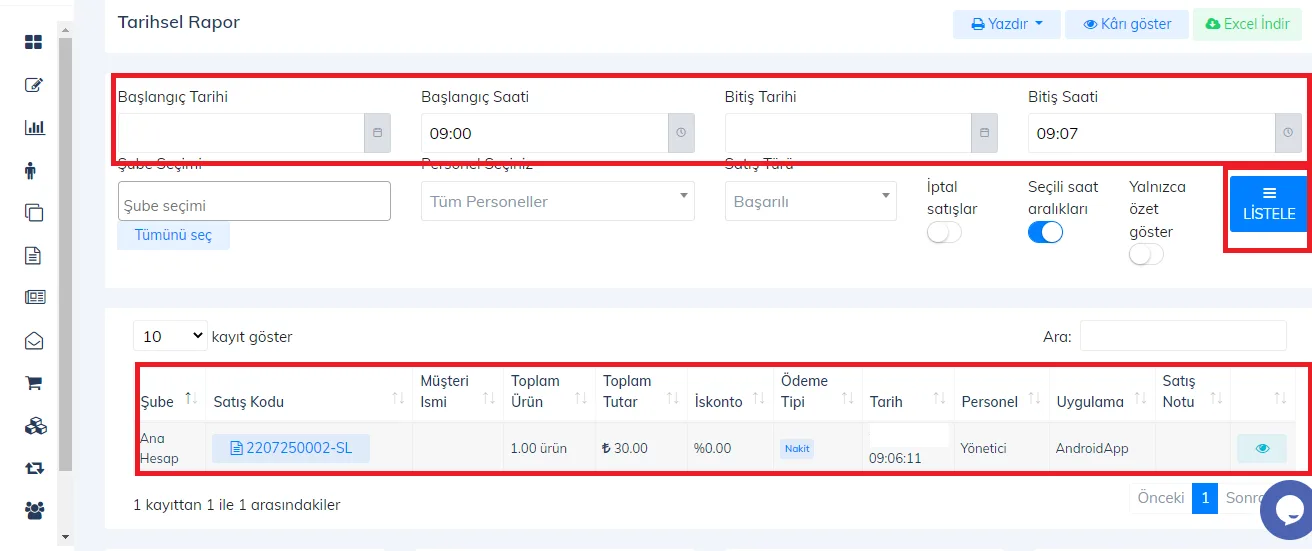
Task: Click the envelope mail sidebar icon
Action: 34,340
